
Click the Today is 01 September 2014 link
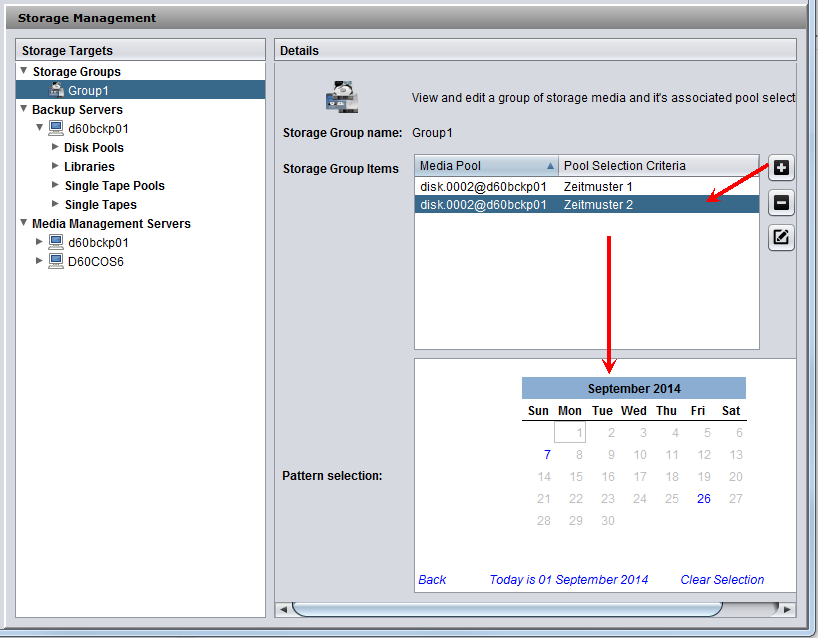click(569, 580)
